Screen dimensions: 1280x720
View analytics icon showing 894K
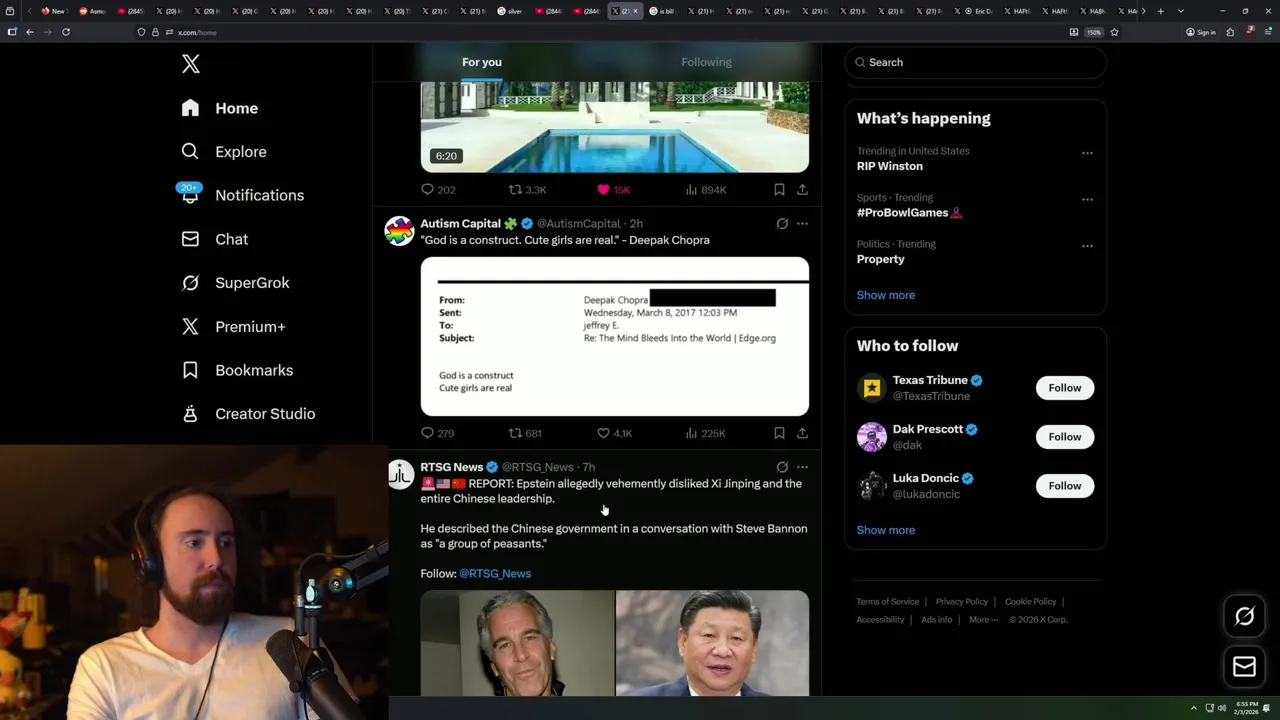pos(691,189)
